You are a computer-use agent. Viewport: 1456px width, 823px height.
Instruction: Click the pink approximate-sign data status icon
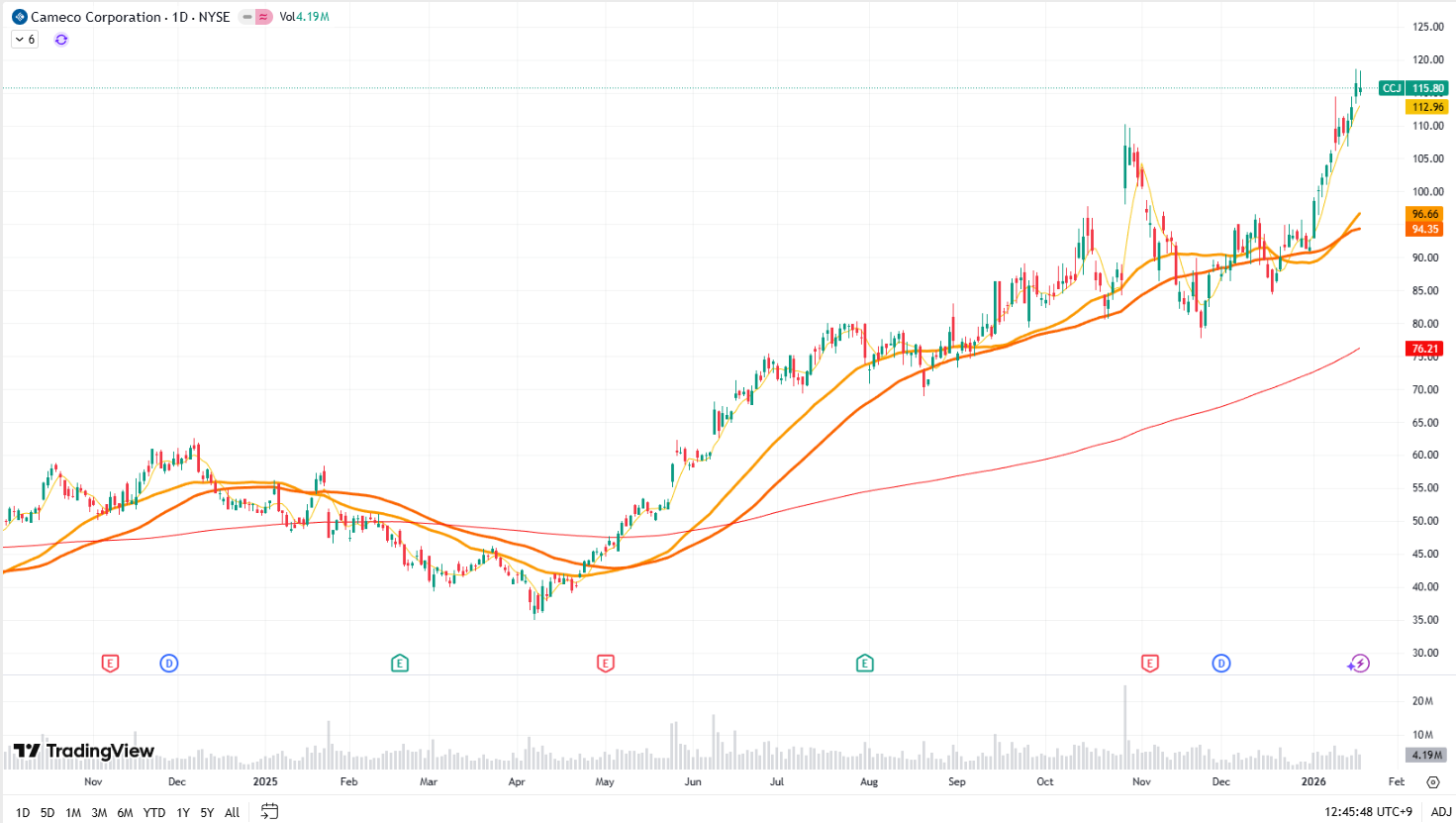point(263,17)
